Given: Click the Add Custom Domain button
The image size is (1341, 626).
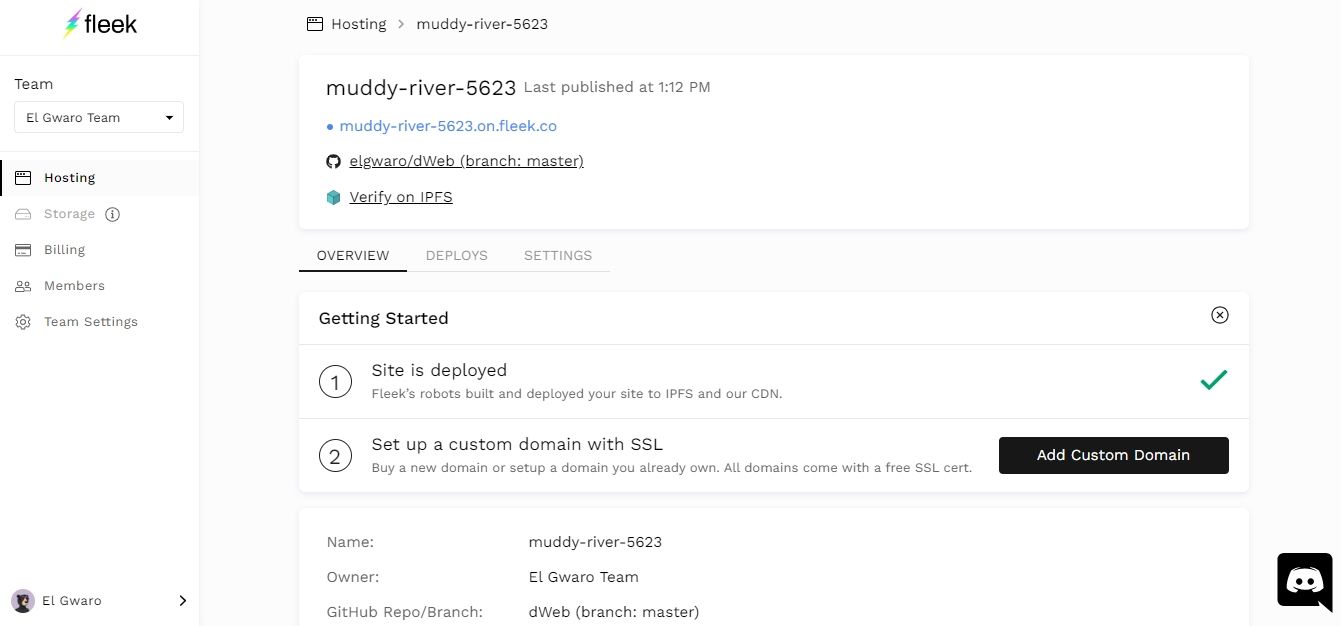Looking at the screenshot, I should click(x=1113, y=455).
